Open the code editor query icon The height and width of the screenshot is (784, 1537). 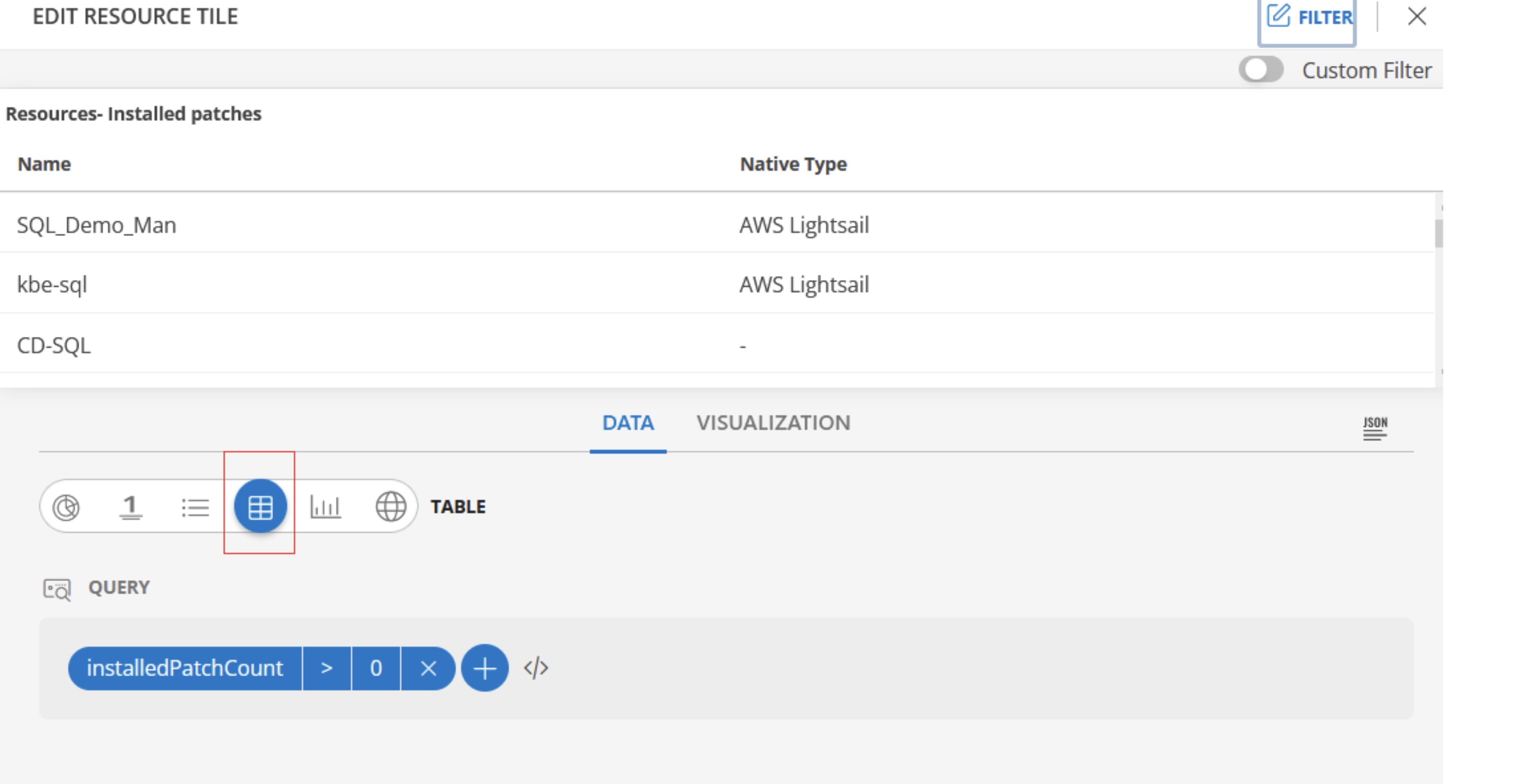(536, 668)
